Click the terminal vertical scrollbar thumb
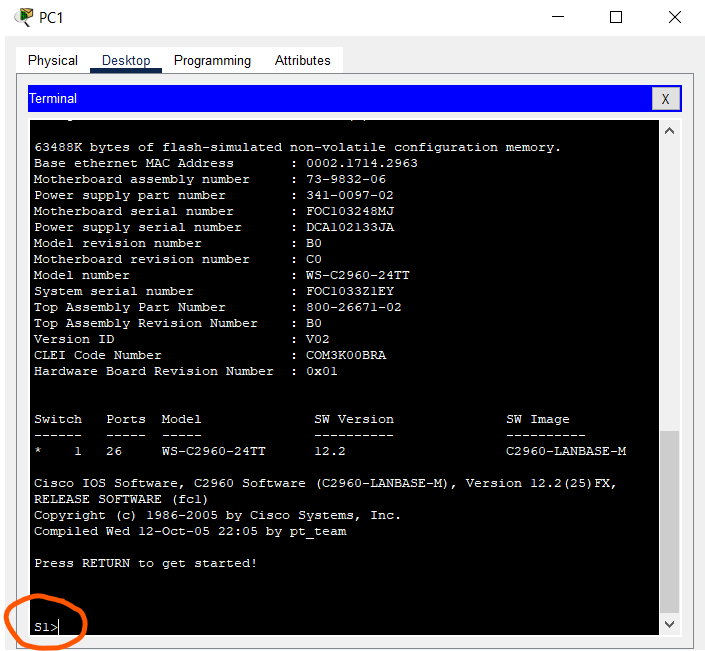 [x=669, y=522]
